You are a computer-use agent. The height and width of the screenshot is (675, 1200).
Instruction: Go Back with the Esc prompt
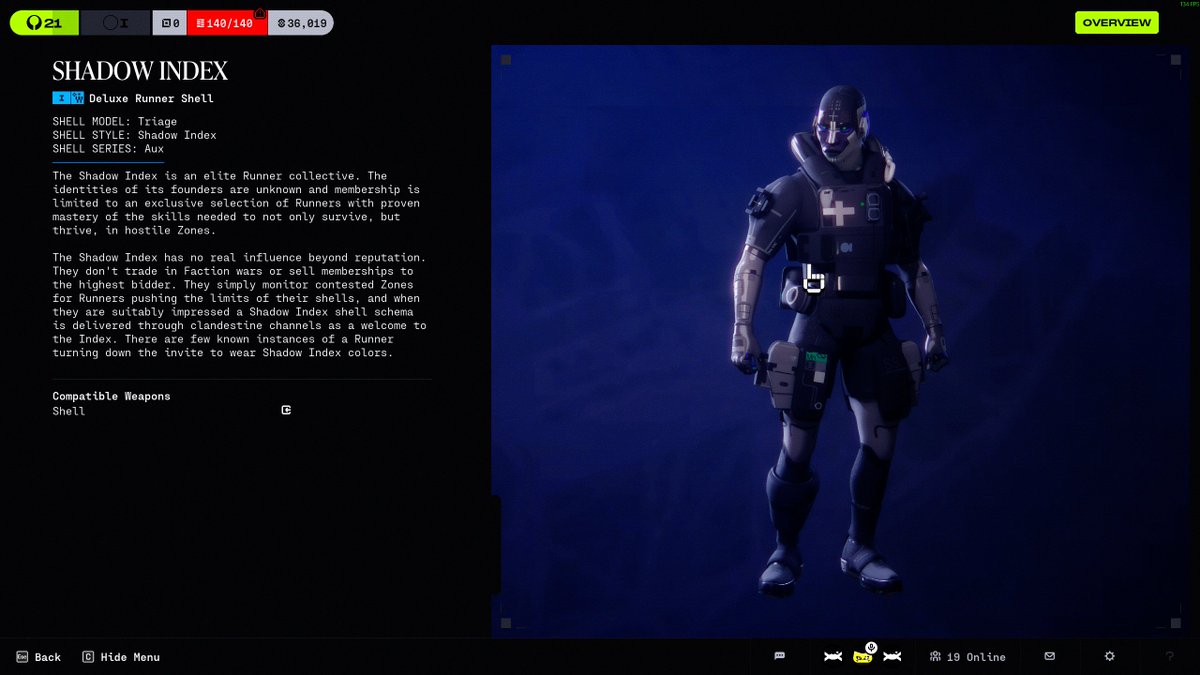(x=38, y=657)
